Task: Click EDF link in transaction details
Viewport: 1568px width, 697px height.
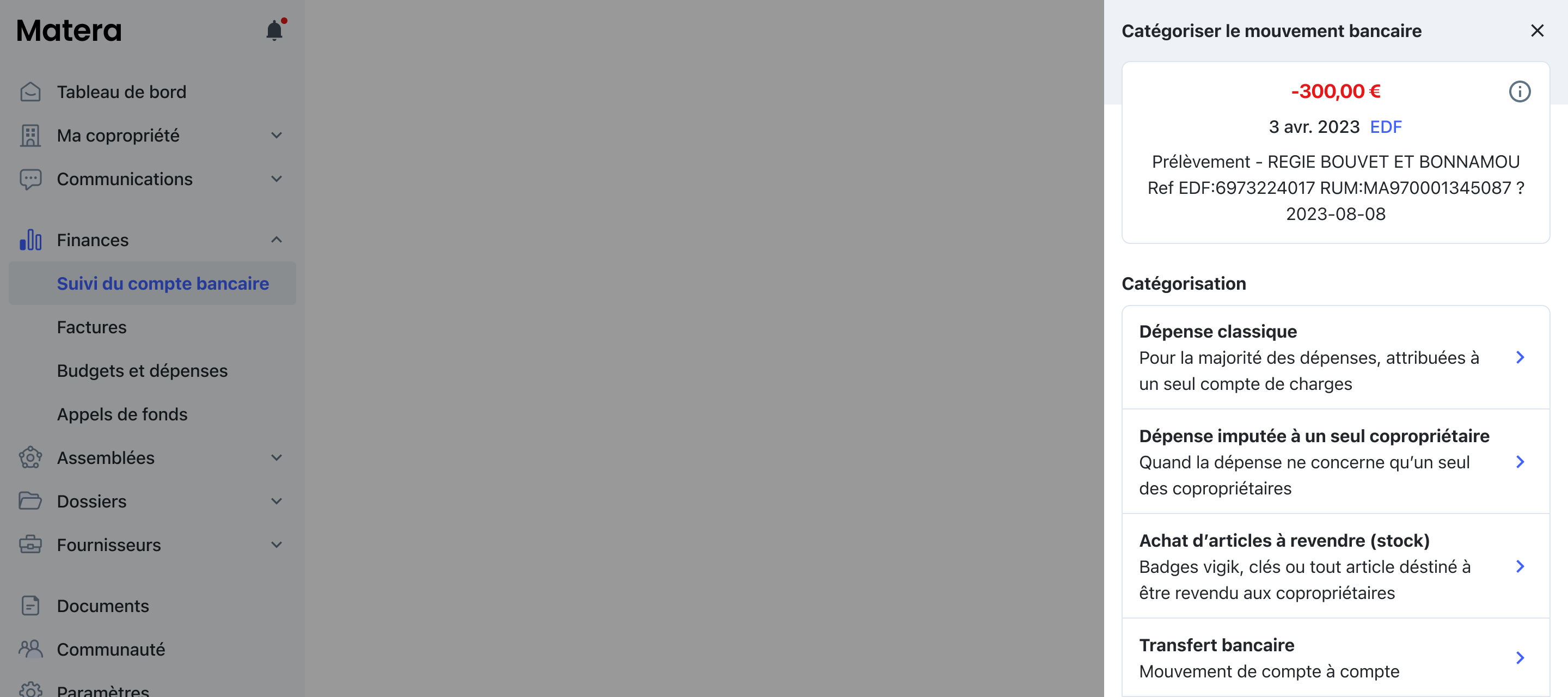Action: 1387,127
